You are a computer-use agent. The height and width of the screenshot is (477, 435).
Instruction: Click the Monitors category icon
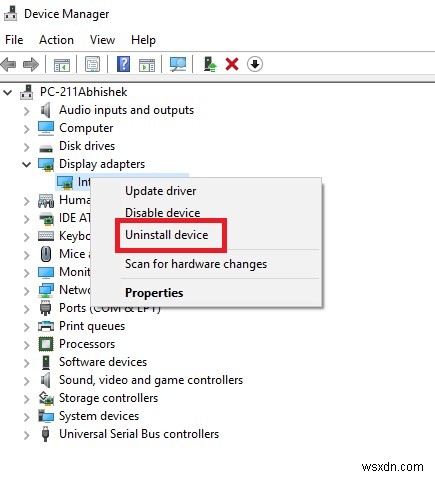point(46,273)
